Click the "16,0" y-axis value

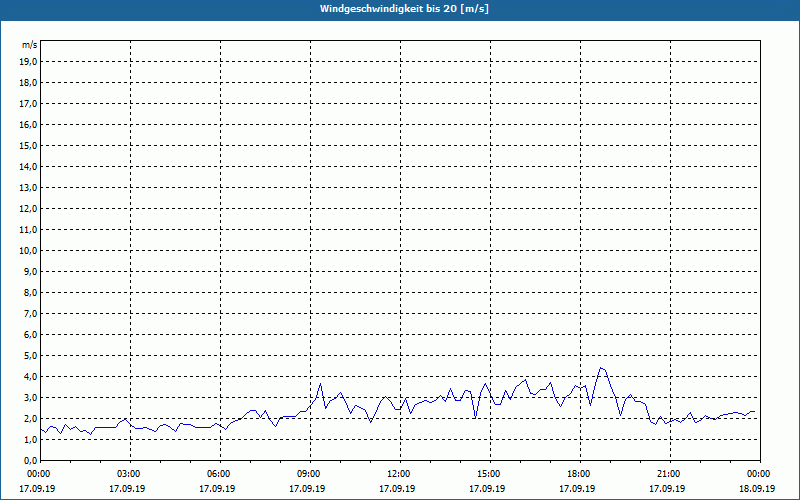[x=29, y=124]
